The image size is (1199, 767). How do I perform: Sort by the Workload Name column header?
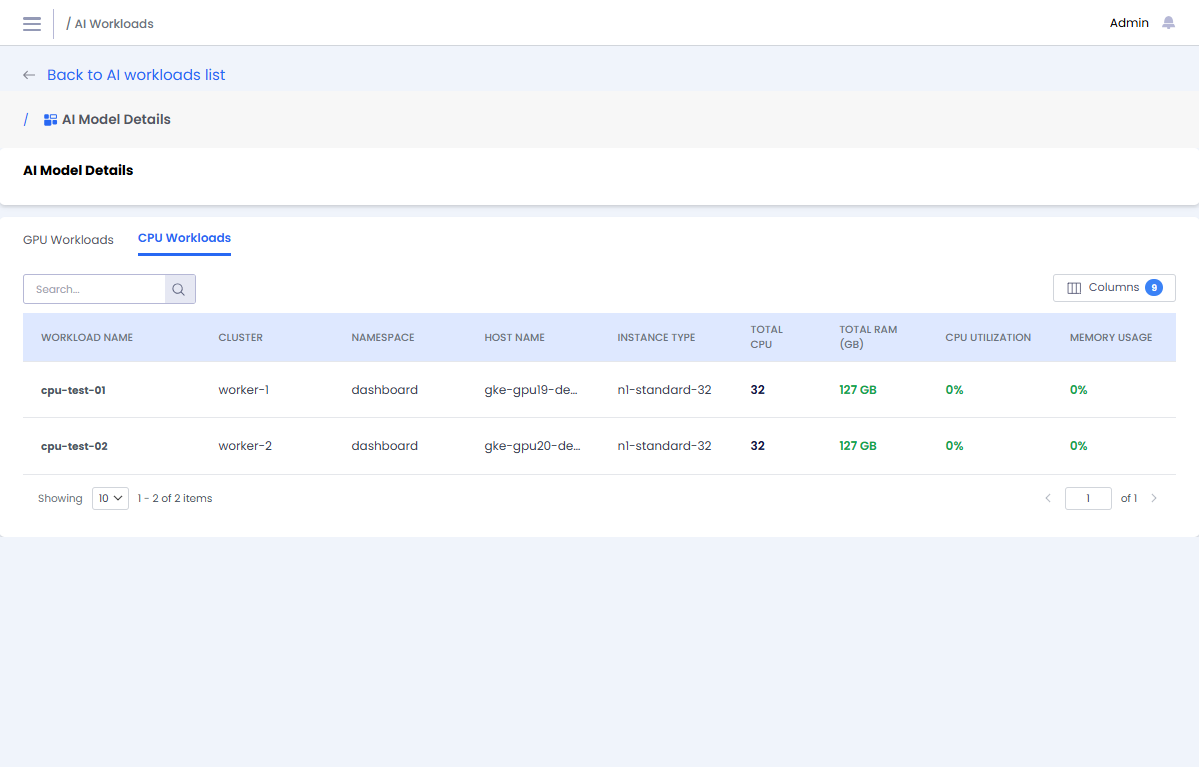point(87,338)
